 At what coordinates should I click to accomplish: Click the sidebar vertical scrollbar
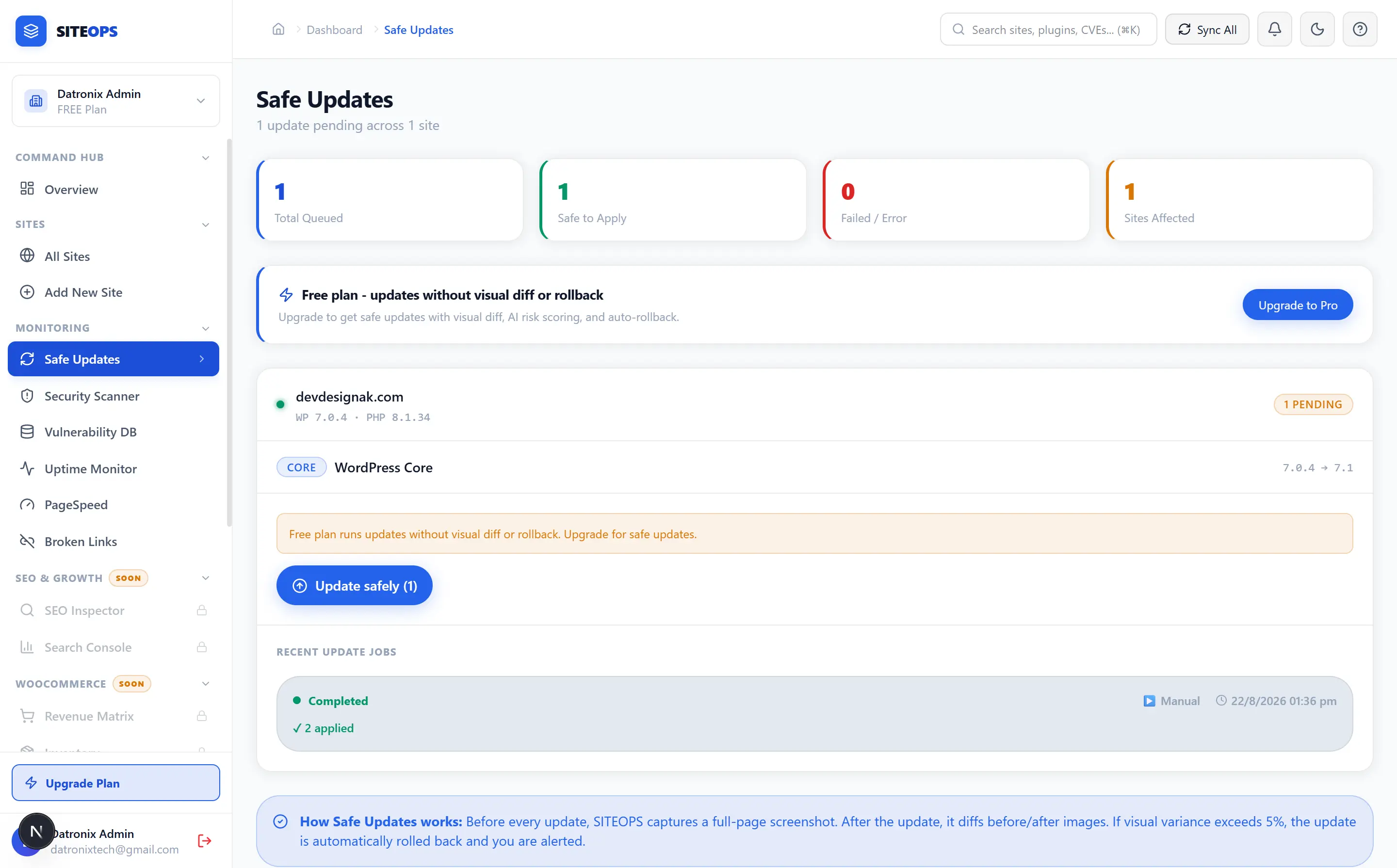coord(229,333)
